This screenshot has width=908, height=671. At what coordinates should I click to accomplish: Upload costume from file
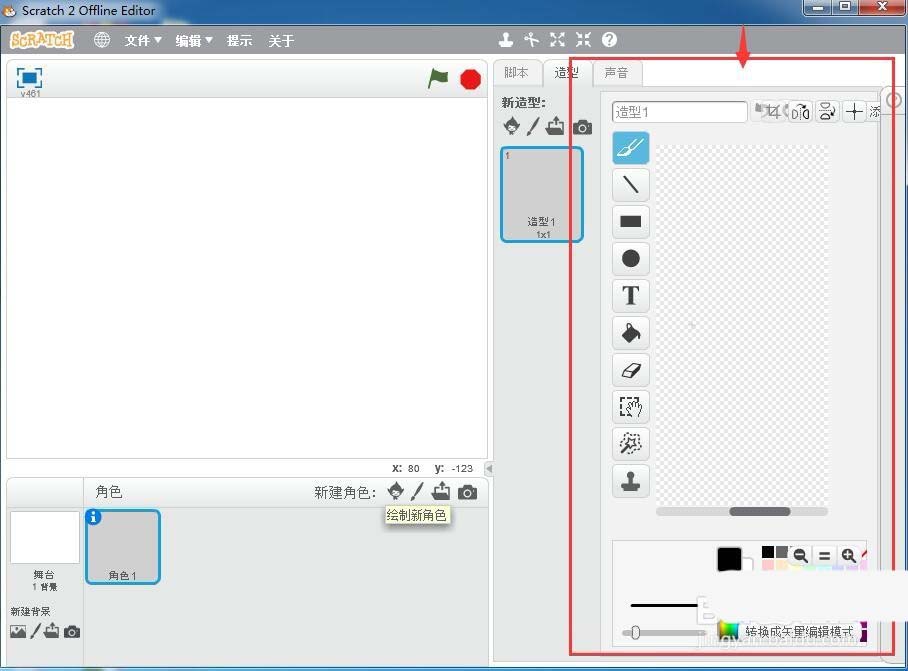pyautogui.click(x=555, y=126)
